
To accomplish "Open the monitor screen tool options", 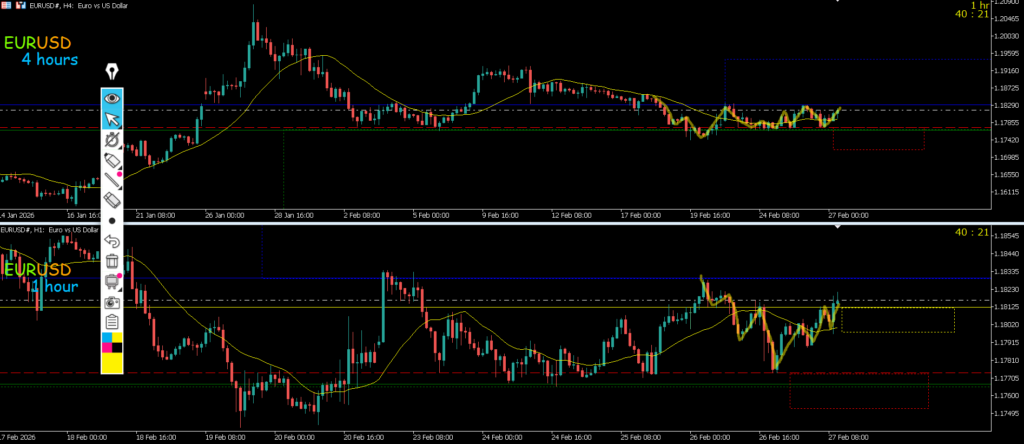I will point(112,282).
